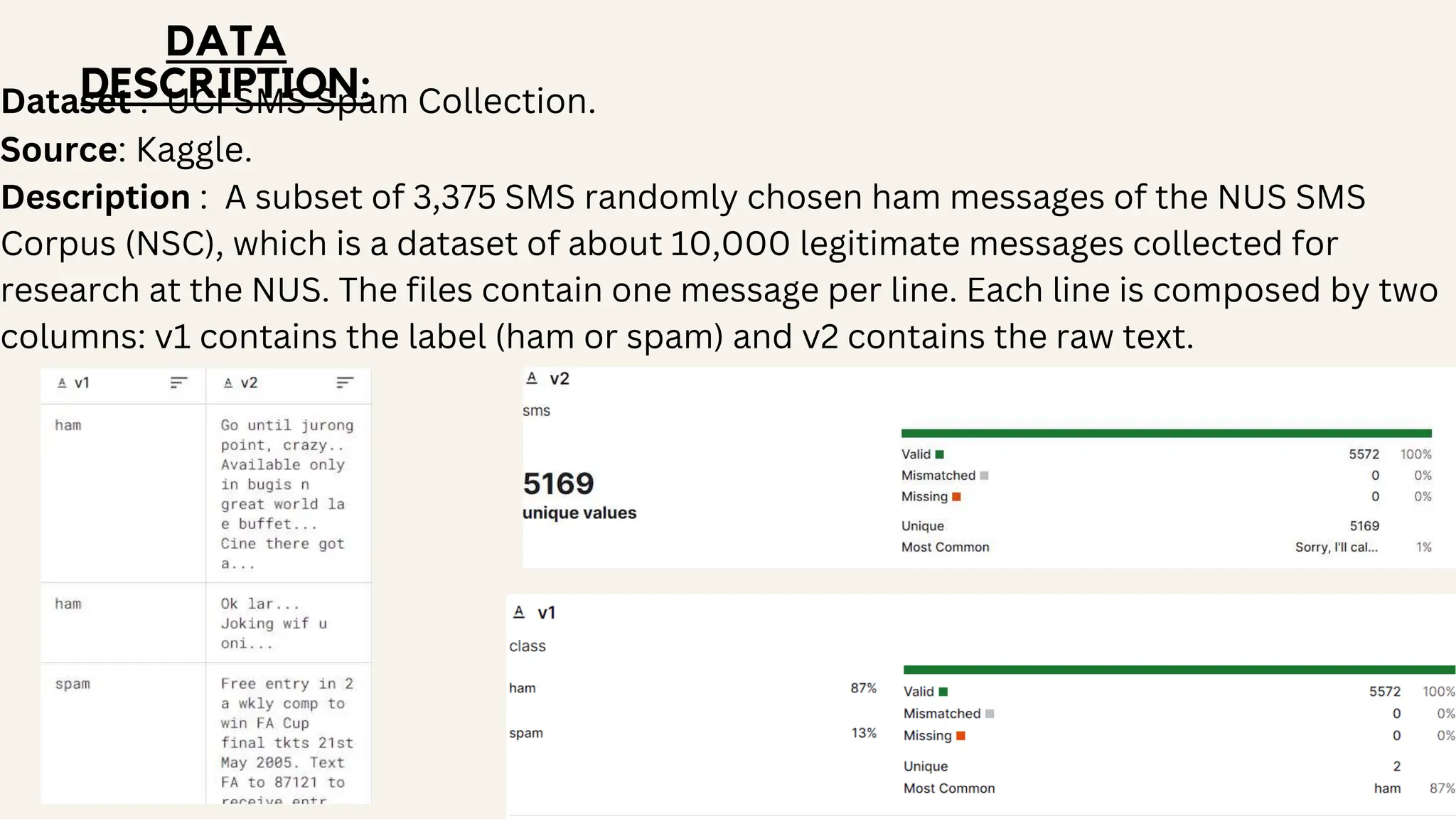This screenshot has width=1456, height=819.
Task: Click the 'DATA DESCRIPTION:' slide title
Action: click(x=225, y=62)
